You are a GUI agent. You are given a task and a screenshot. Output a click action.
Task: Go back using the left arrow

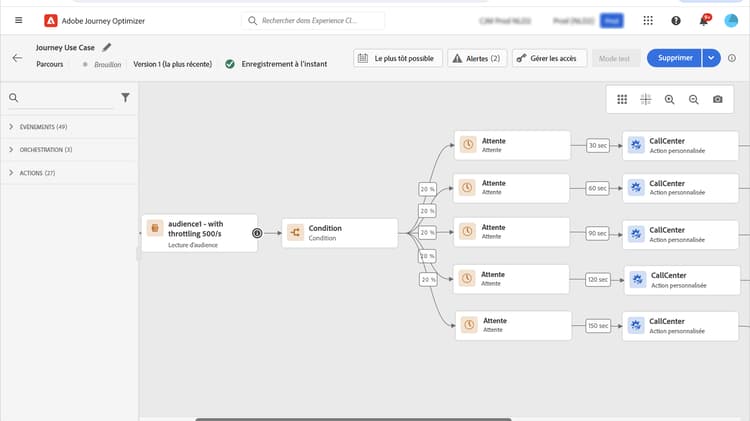point(17,58)
